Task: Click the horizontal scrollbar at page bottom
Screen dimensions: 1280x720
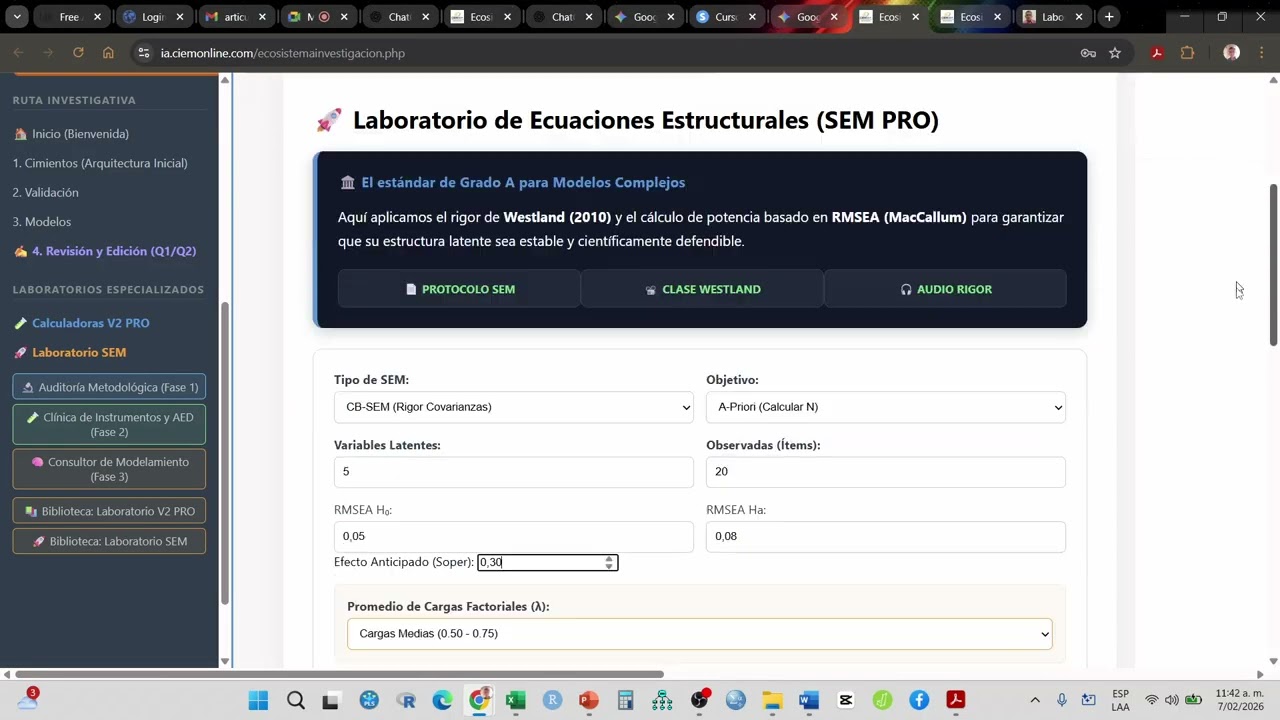Action: click(340, 675)
